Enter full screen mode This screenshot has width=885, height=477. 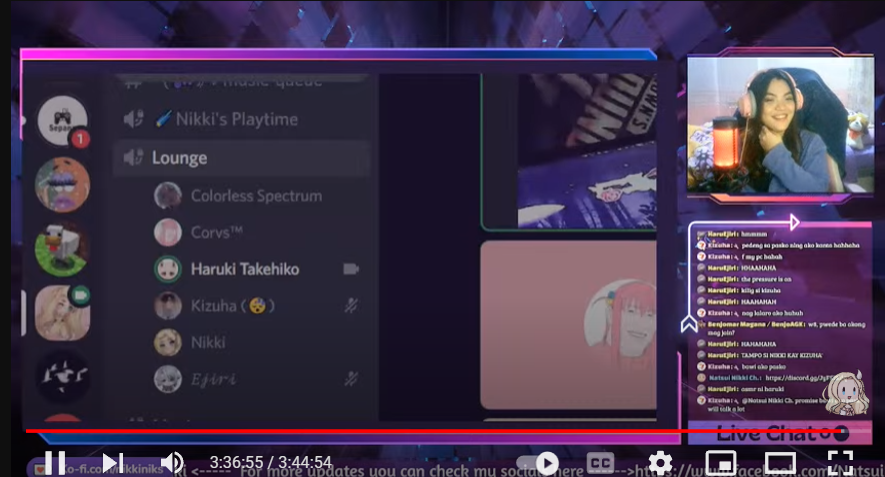pos(840,463)
